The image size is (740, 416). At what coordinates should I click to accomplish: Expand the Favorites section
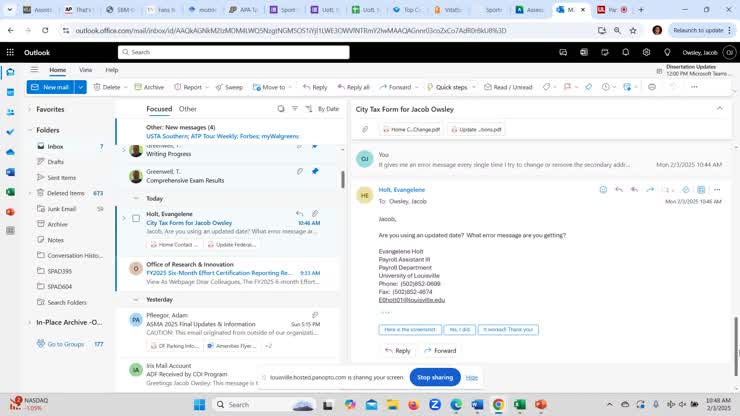[x=30, y=109]
